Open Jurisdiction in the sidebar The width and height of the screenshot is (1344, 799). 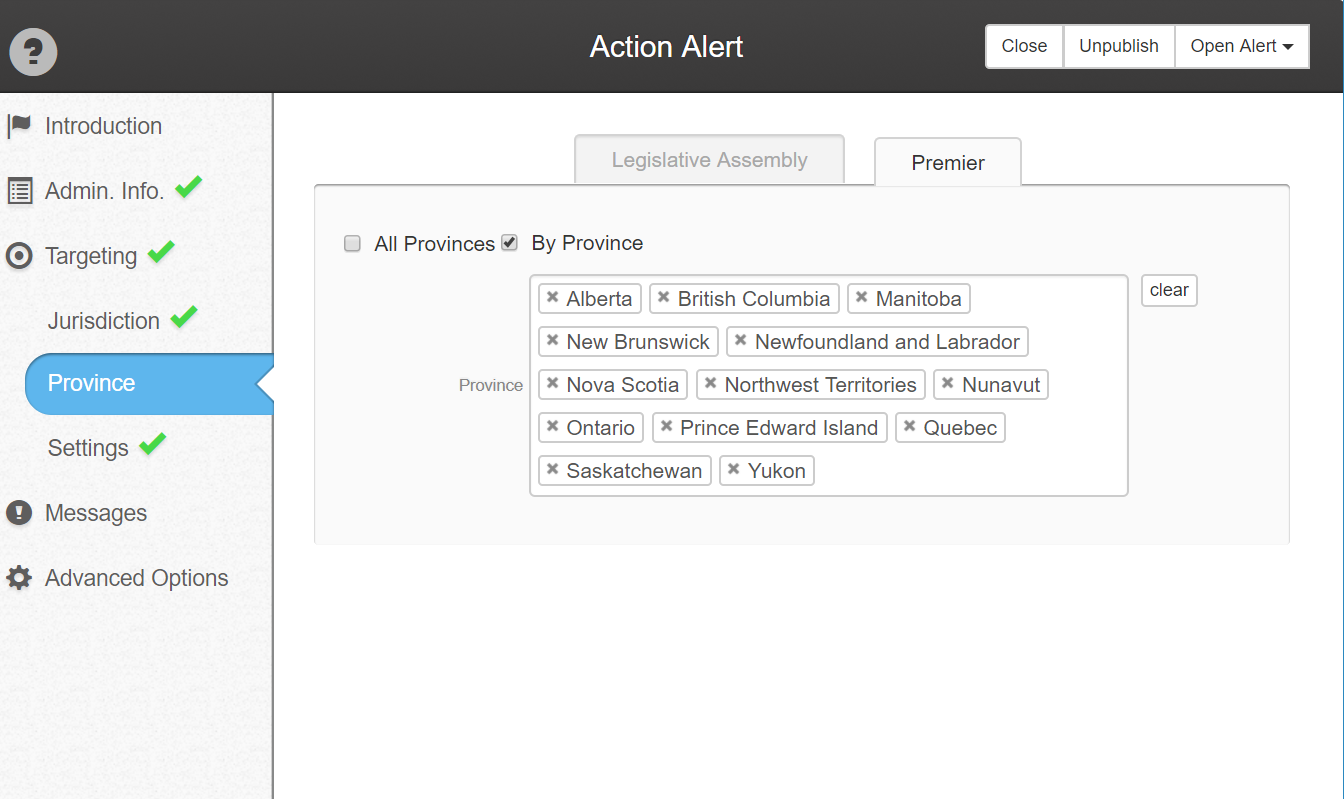pos(104,321)
